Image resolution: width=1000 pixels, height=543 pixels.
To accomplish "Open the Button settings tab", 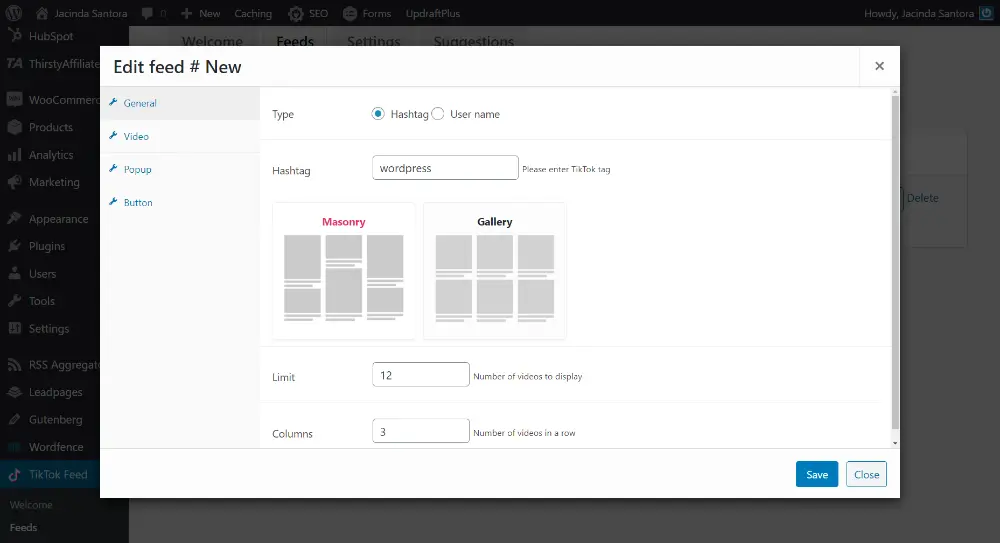I will pyautogui.click(x=138, y=202).
